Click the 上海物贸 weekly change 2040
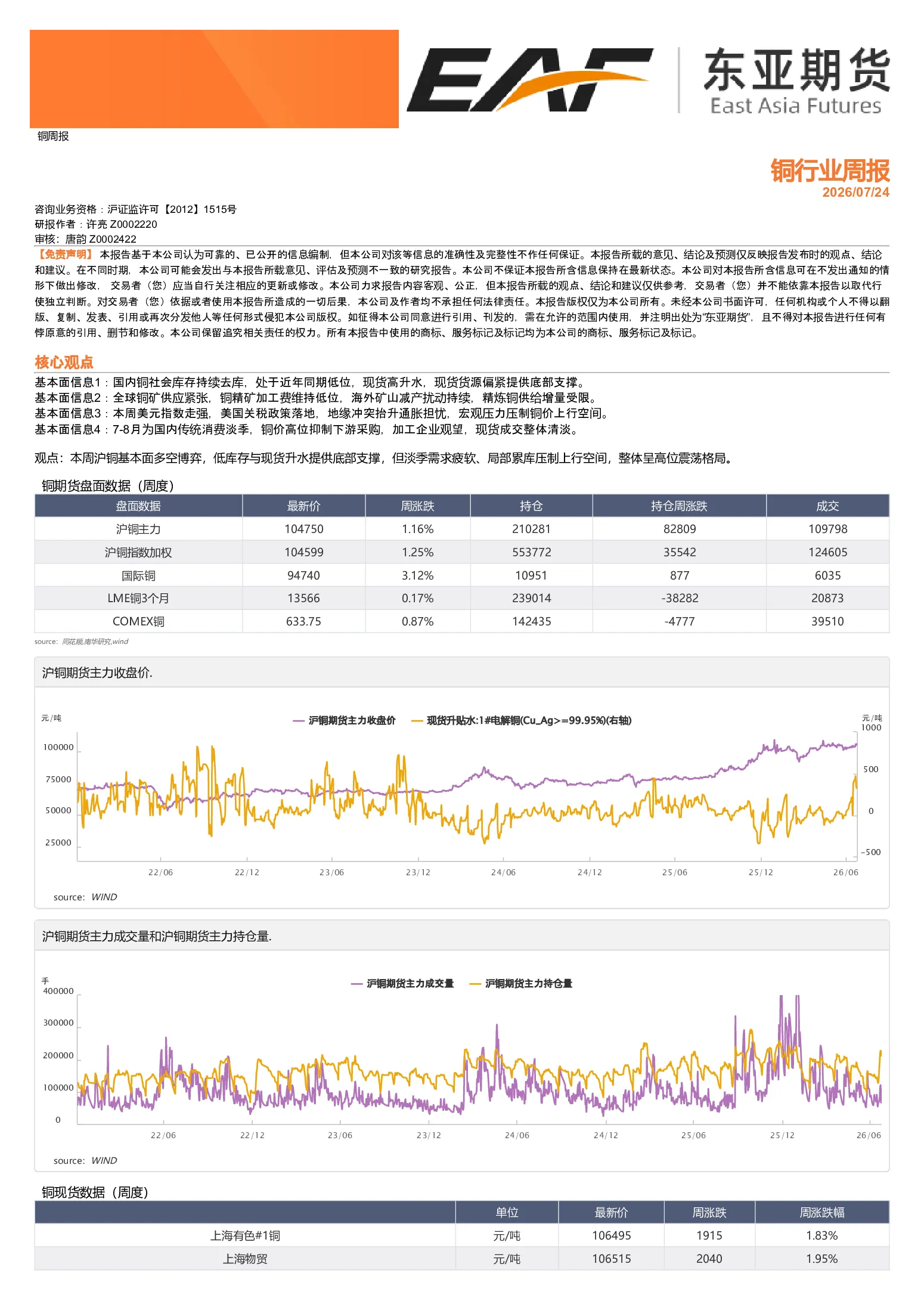924x1295 pixels. [709, 1259]
